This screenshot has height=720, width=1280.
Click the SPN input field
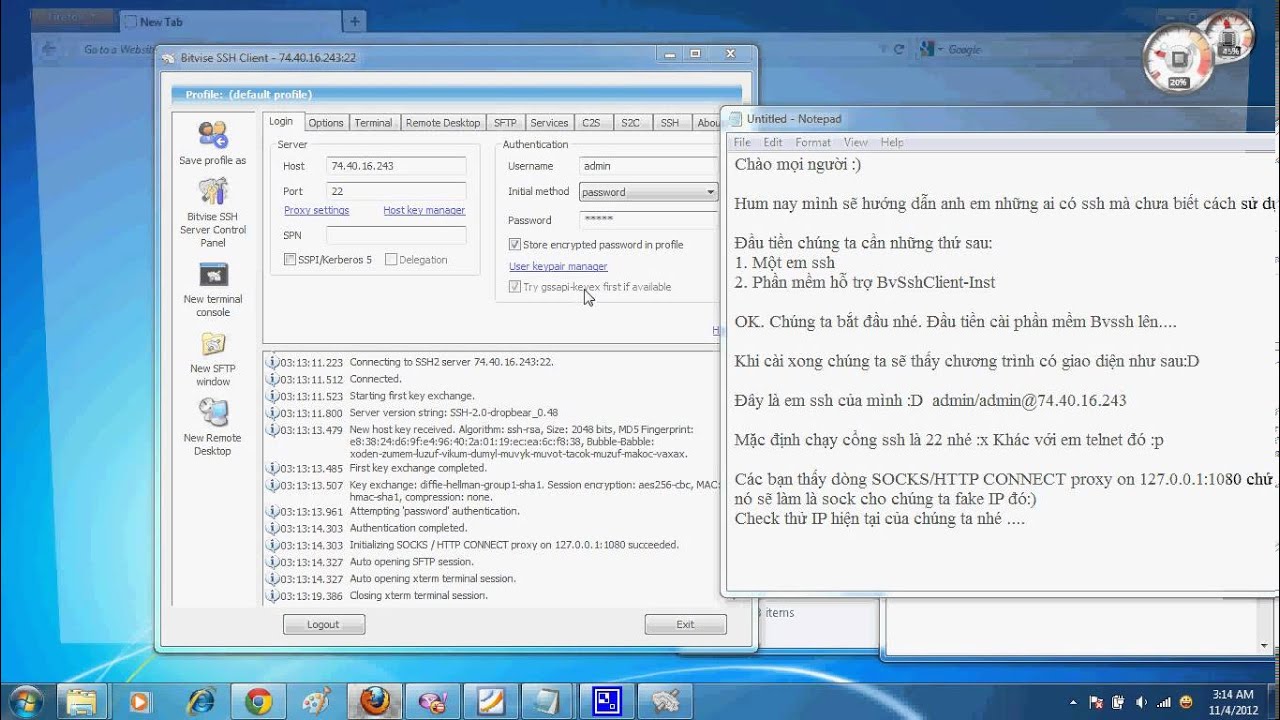coord(396,235)
